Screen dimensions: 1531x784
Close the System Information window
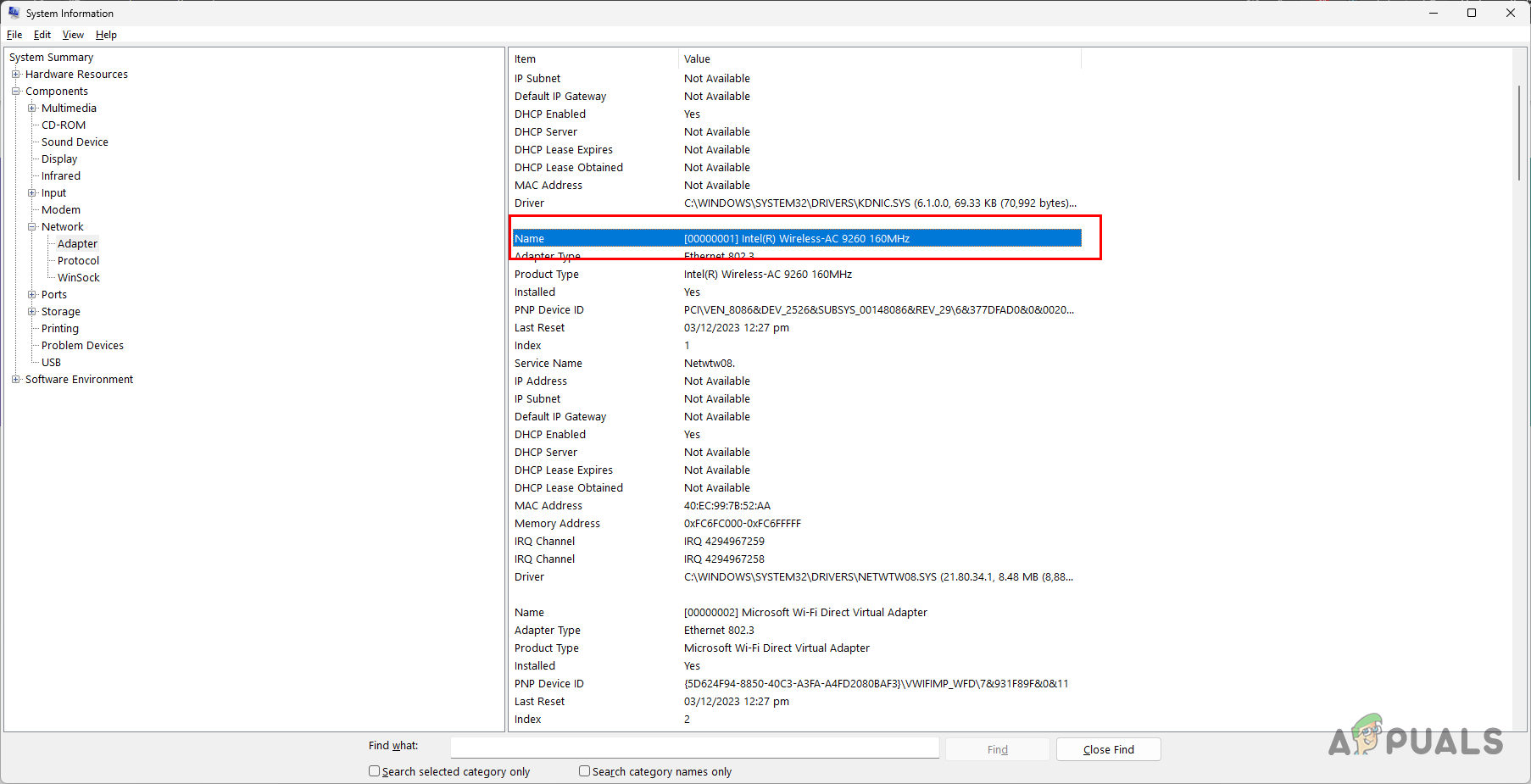[x=1511, y=13]
